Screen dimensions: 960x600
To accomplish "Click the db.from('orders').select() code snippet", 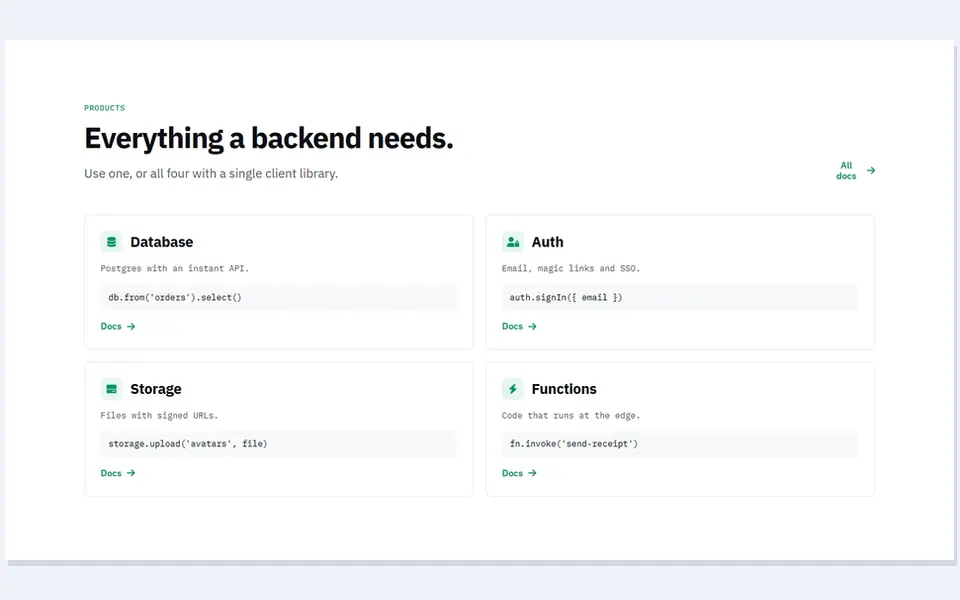I will 279,298.
